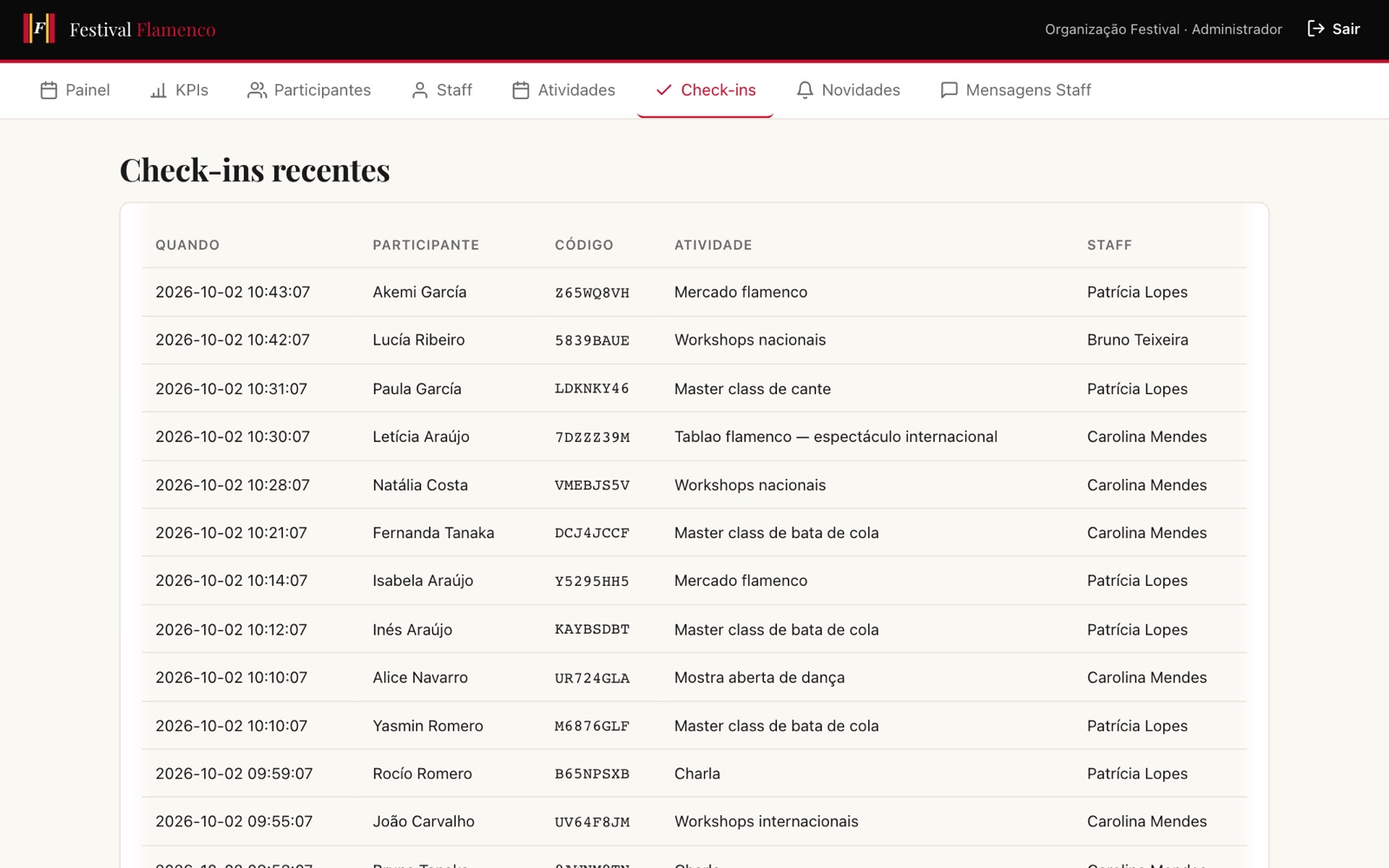Screen dimensions: 1389x868
Task: Click timestamp 2026-10-02 10:43:07
Action: [x=233, y=293]
